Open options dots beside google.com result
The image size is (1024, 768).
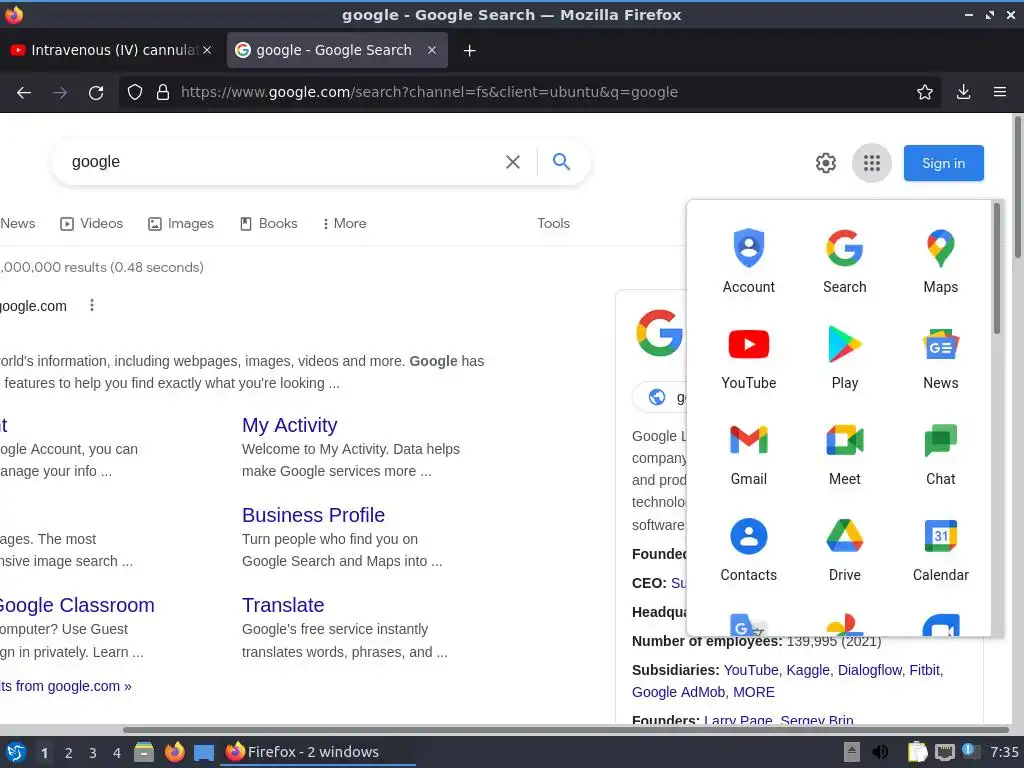(91, 305)
